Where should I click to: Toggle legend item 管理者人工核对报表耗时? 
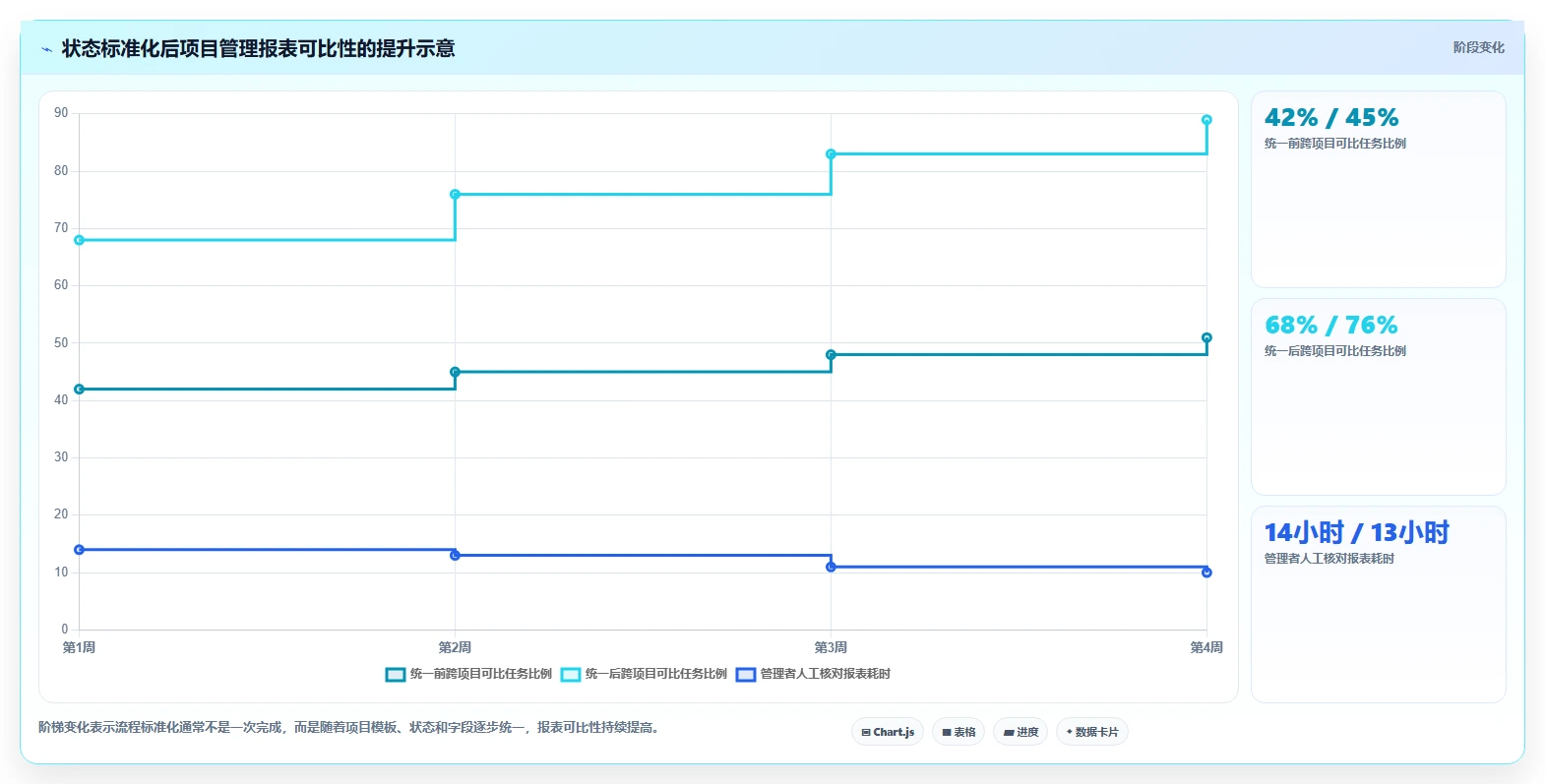coord(813,674)
